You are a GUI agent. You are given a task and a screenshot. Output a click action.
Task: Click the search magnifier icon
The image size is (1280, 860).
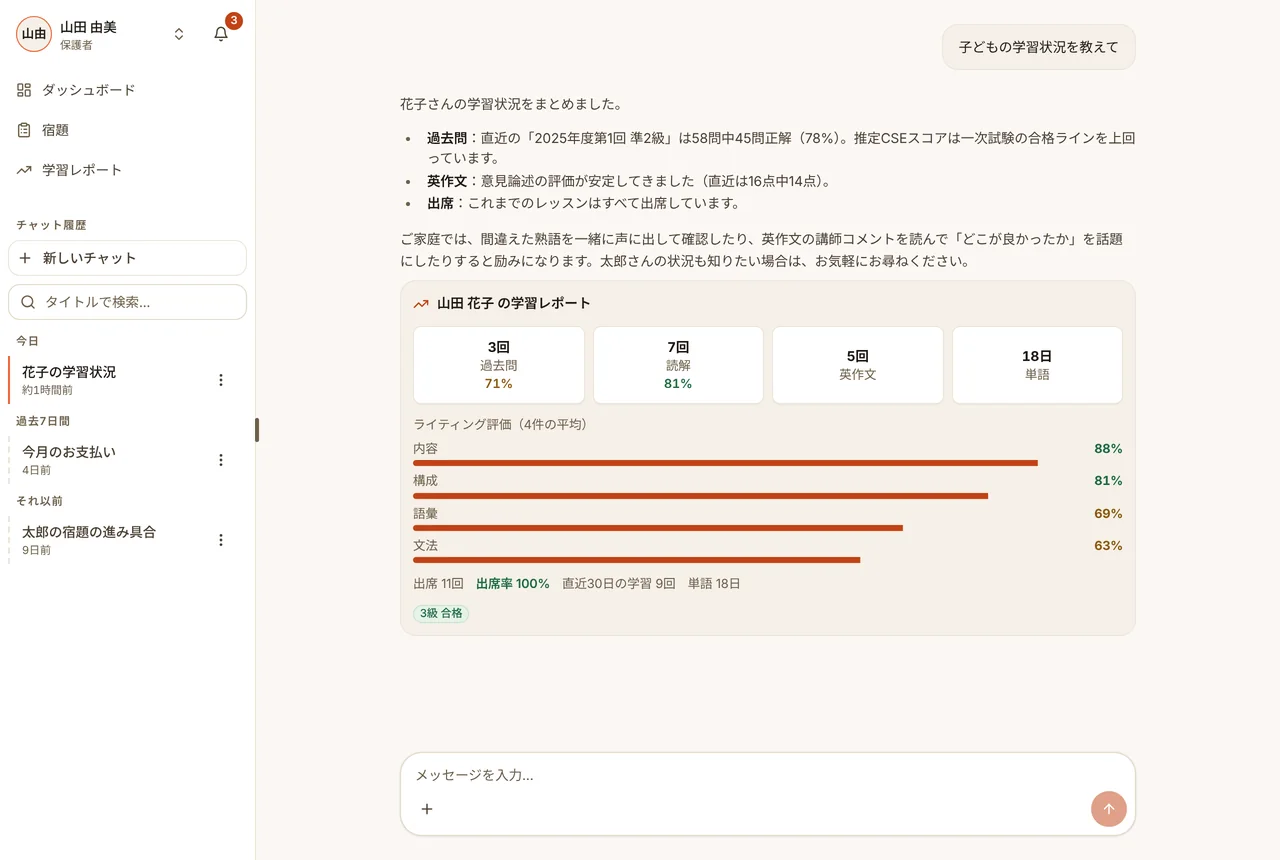(x=28, y=302)
